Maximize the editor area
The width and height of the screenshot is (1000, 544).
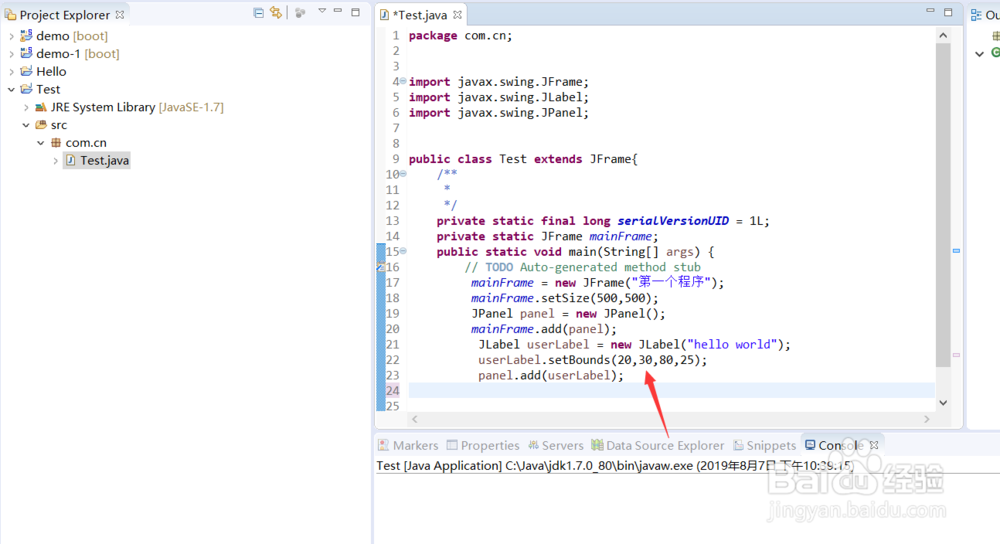[x=948, y=12]
